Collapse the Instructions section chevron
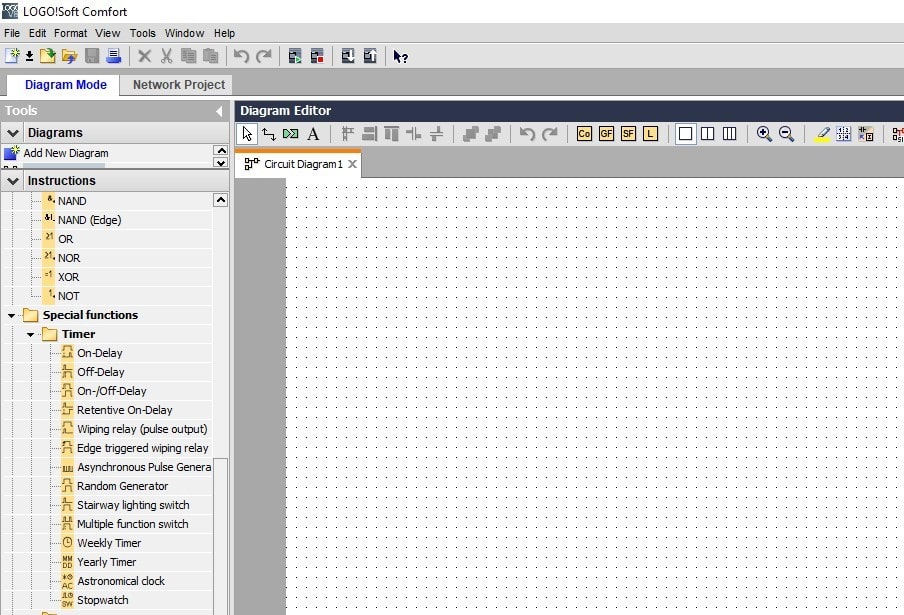904x615 pixels. point(13,180)
